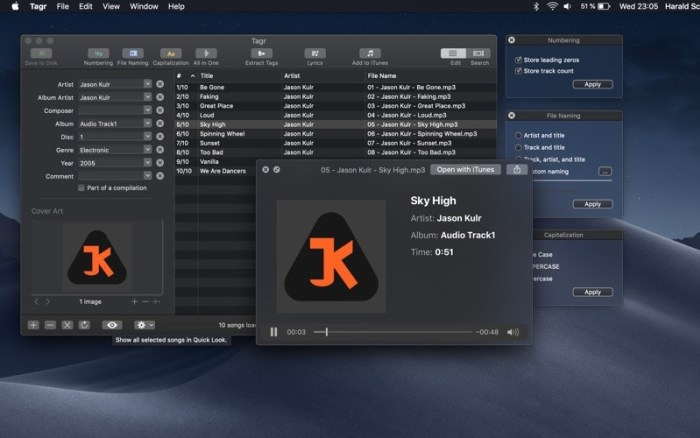Open the All in One tool
This screenshot has width=700, height=438.
tap(206, 53)
